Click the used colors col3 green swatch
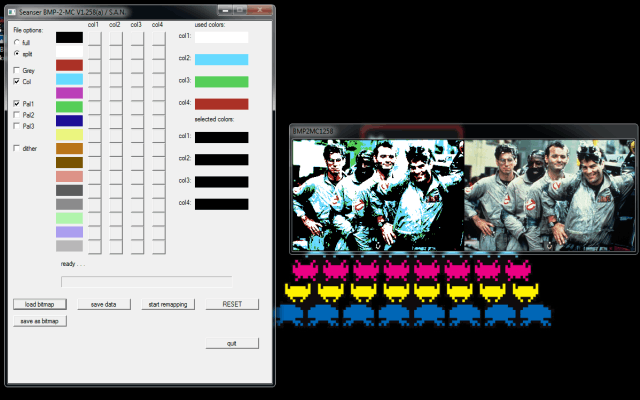The width and height of the screenshot is (640, 400). tap(221, 82)
